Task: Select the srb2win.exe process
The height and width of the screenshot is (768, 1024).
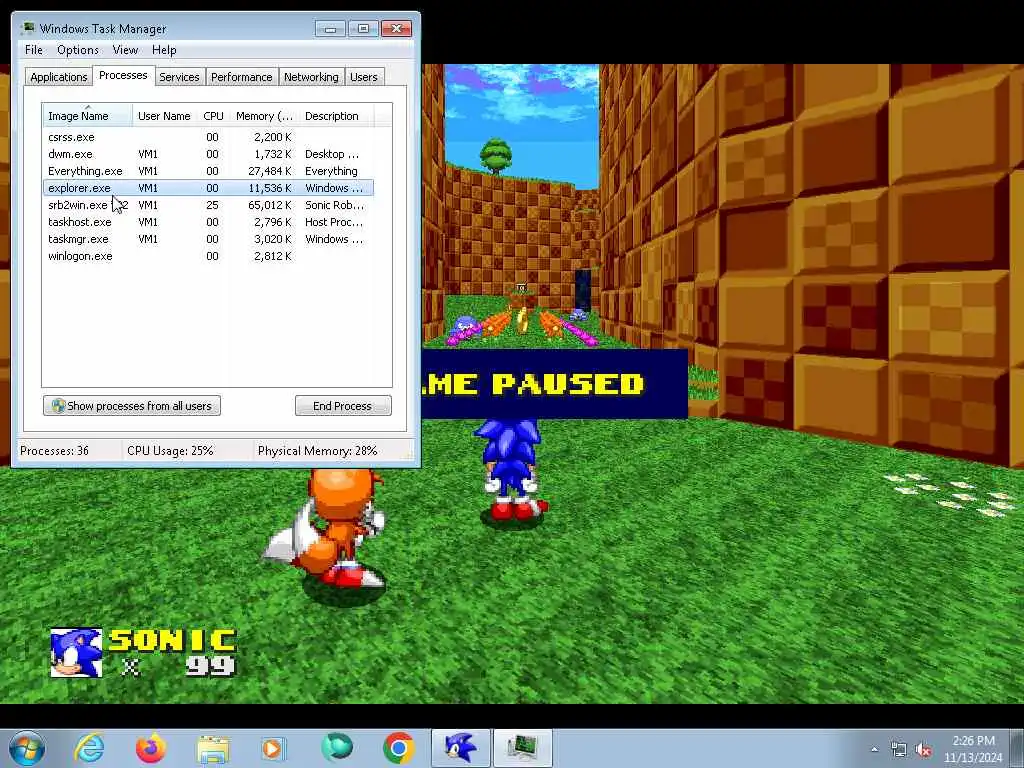Action: 209,205
